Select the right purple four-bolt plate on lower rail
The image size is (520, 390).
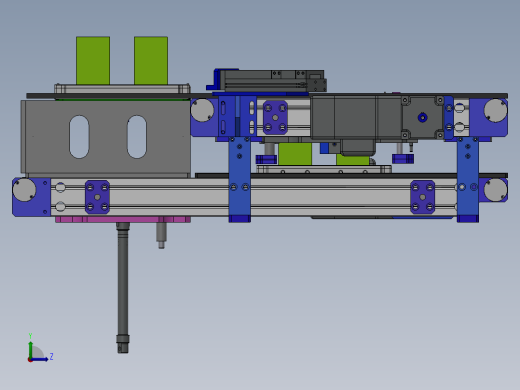point(422,197)
